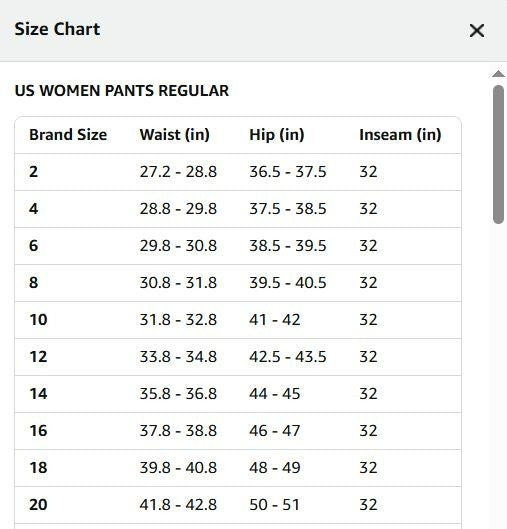
Task: Select the brand size 14 row
Action: tap(238, 394)
